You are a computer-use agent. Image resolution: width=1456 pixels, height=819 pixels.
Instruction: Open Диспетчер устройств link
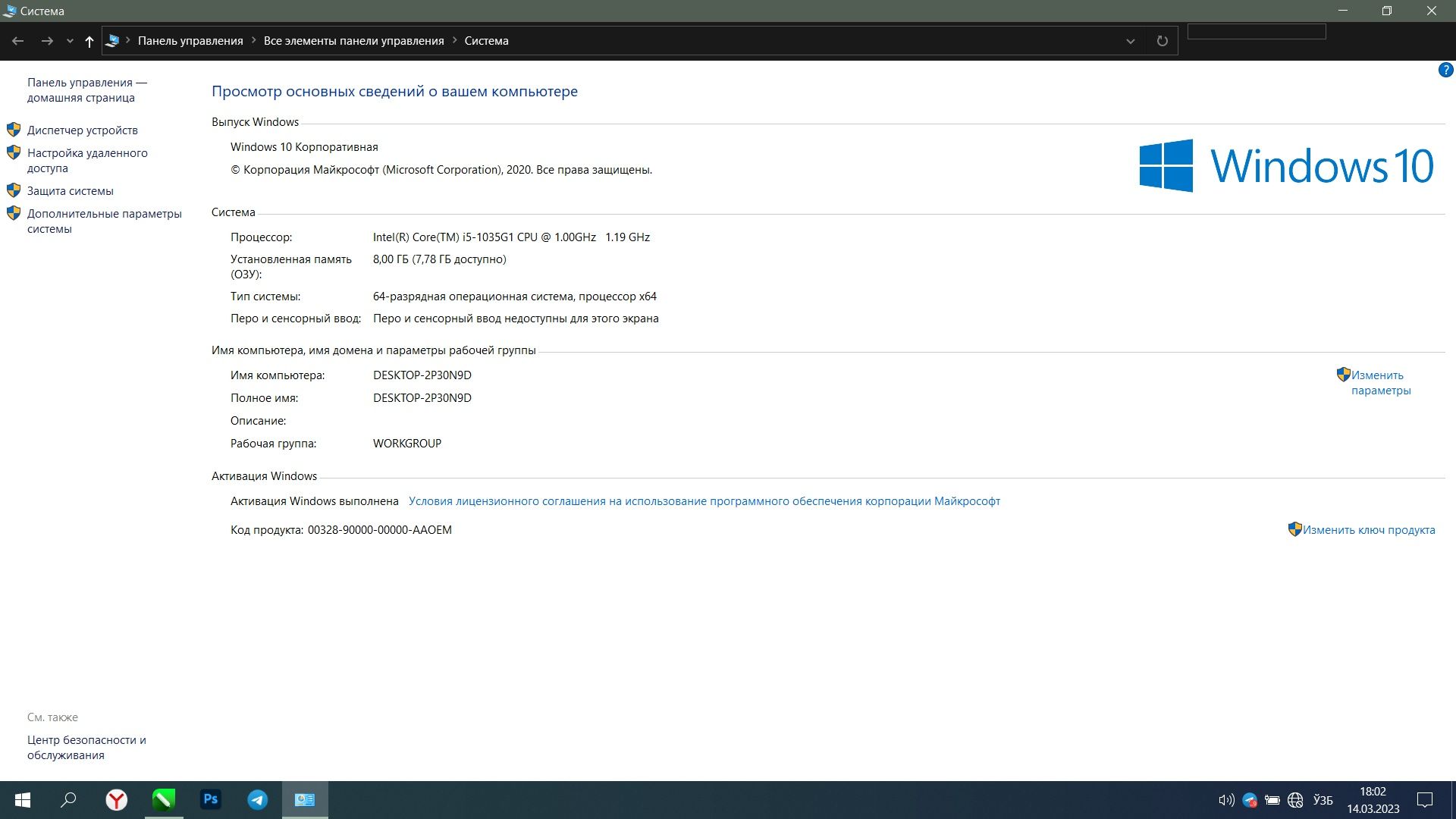point(83,130)
